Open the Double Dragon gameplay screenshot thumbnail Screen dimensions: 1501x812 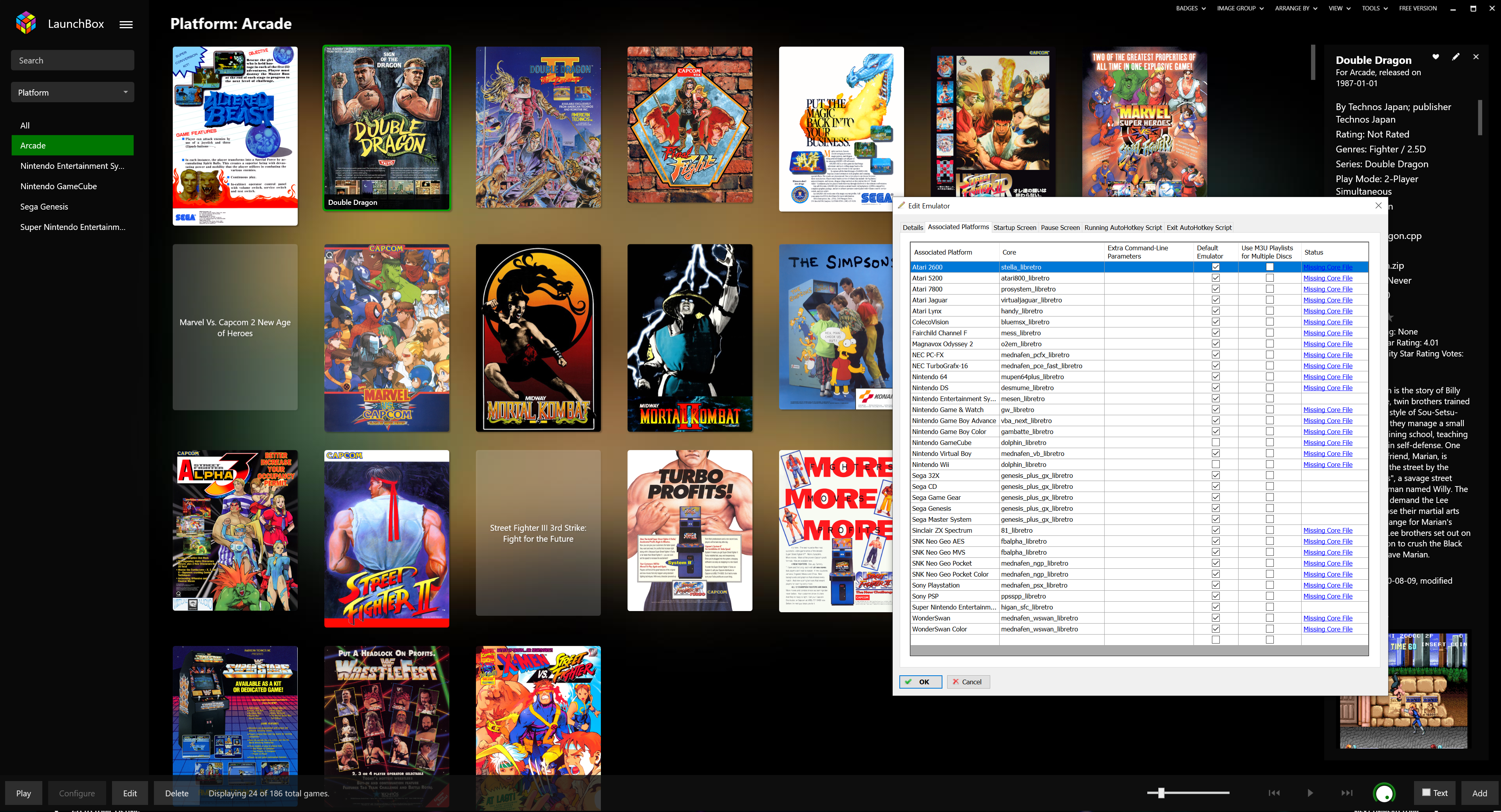pyautogui.click(x=1403, y=691)
